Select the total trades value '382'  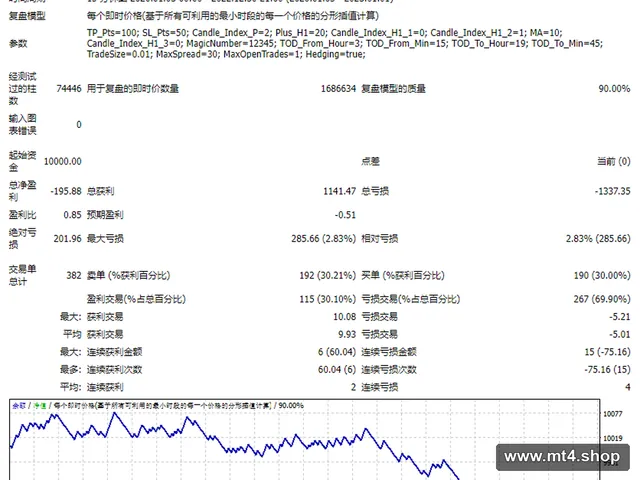[74, 275]
